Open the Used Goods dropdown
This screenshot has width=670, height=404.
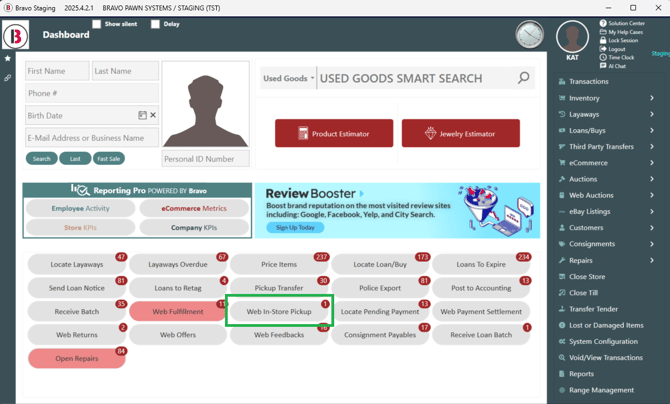288,78
